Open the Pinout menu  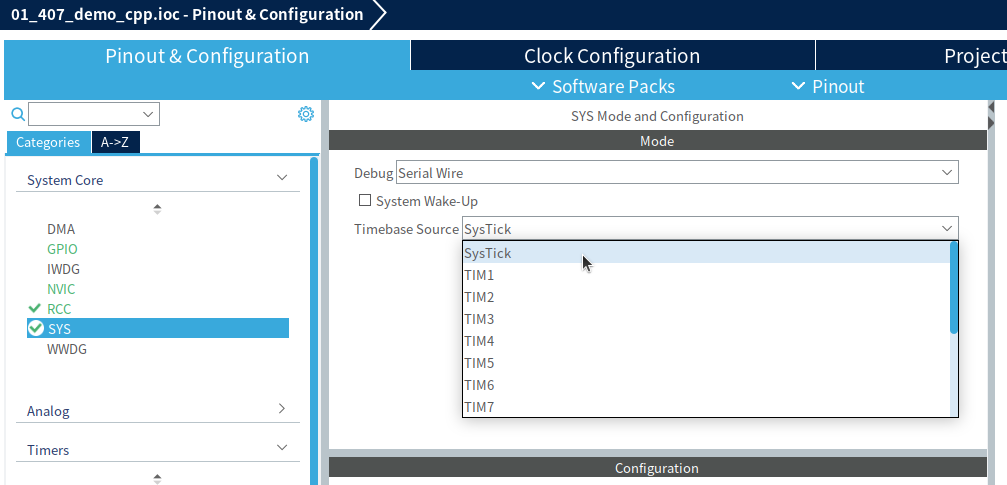[x=828, y=86]
